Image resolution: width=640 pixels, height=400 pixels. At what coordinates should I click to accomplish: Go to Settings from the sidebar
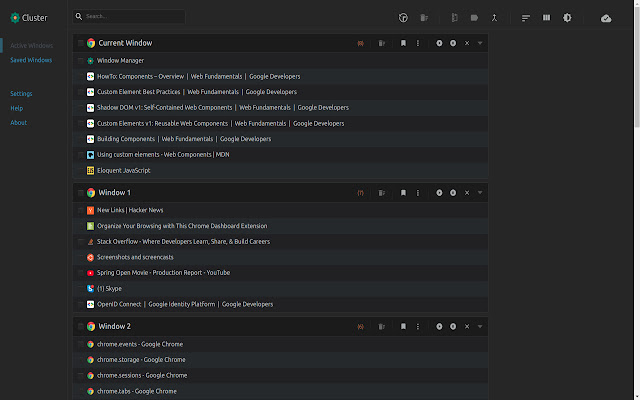pos(21,93)
